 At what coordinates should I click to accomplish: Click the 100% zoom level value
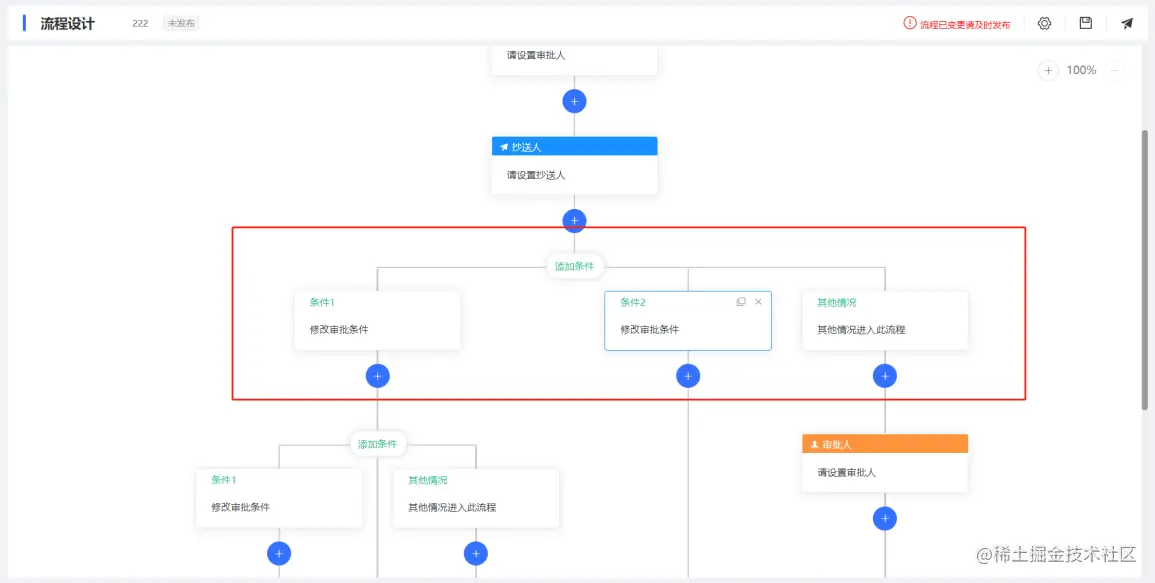pyautogui.click(x=1081, y=71)
